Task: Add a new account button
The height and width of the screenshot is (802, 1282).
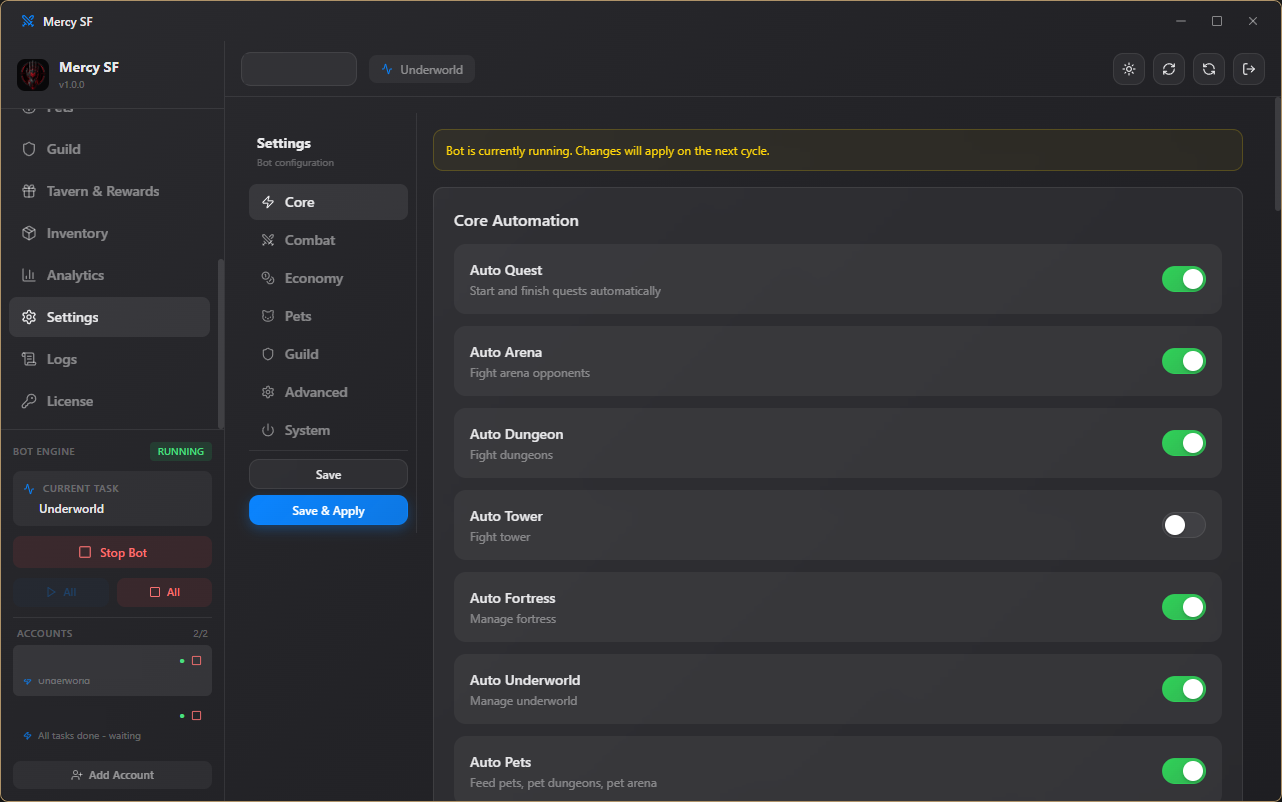Action: tap(112, 775)
